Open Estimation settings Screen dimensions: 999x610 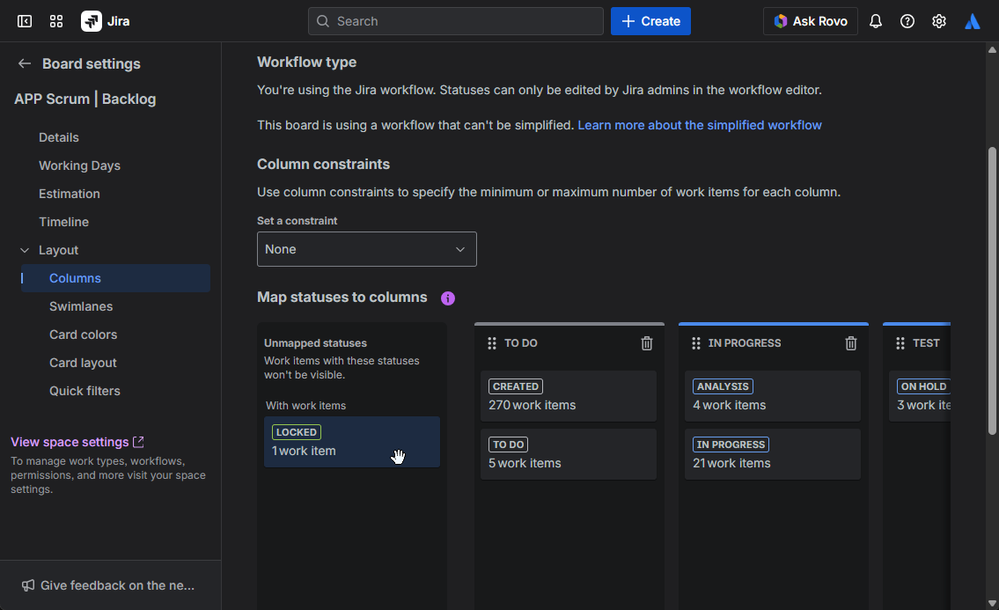click(69, 194)
